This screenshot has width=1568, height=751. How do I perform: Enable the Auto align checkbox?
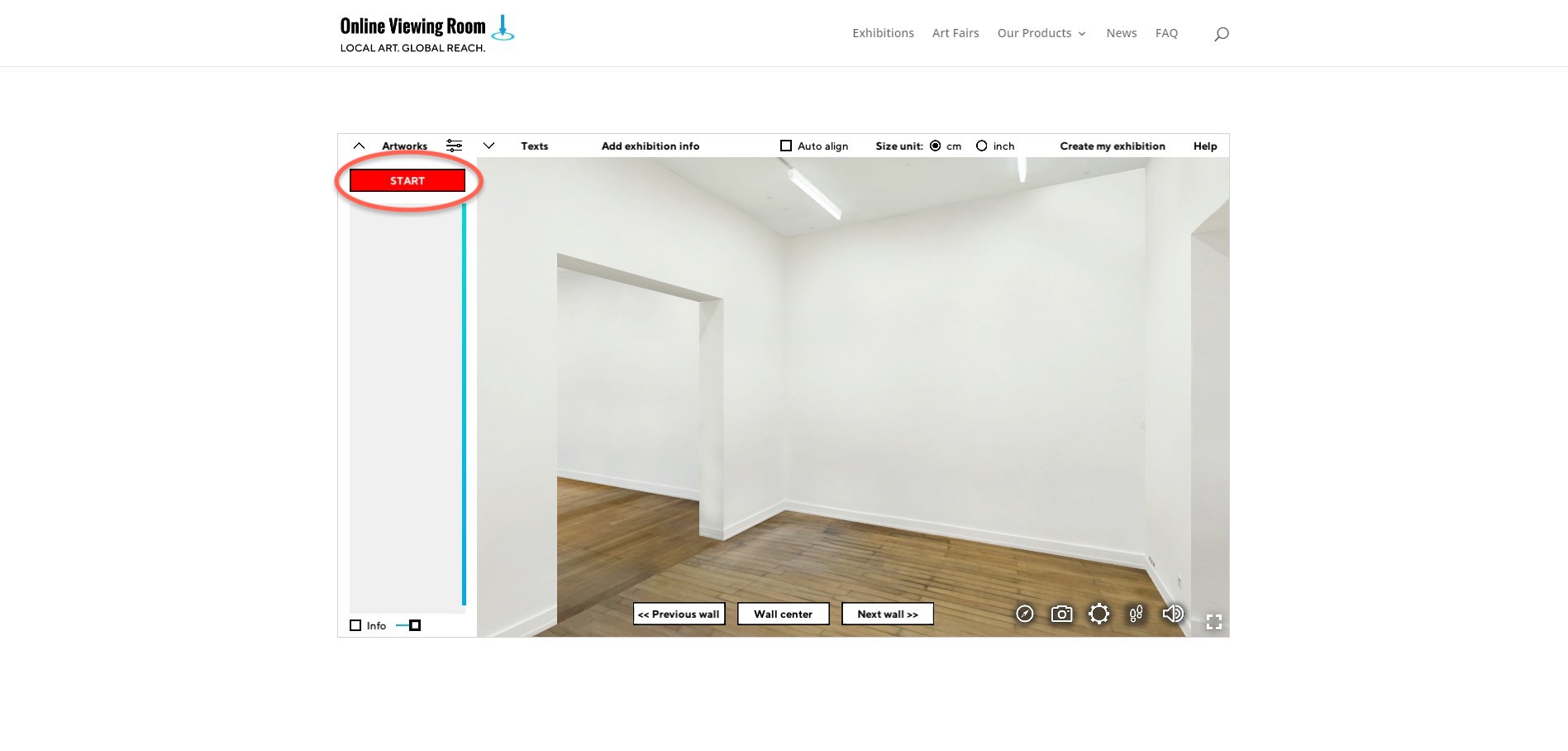coord(786,146)
